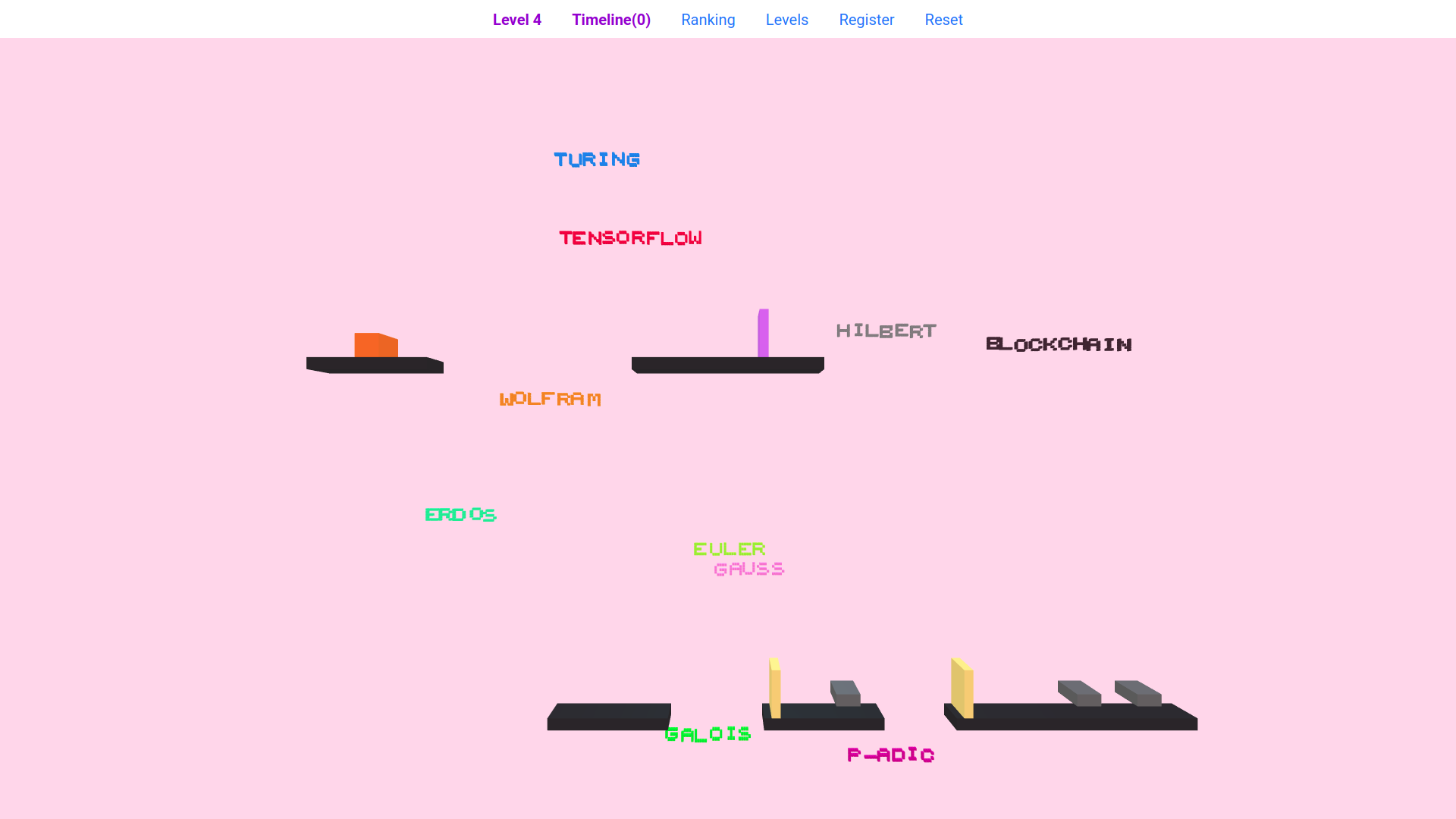Click the magenta P-ADIC label

[x=890, y=755]
